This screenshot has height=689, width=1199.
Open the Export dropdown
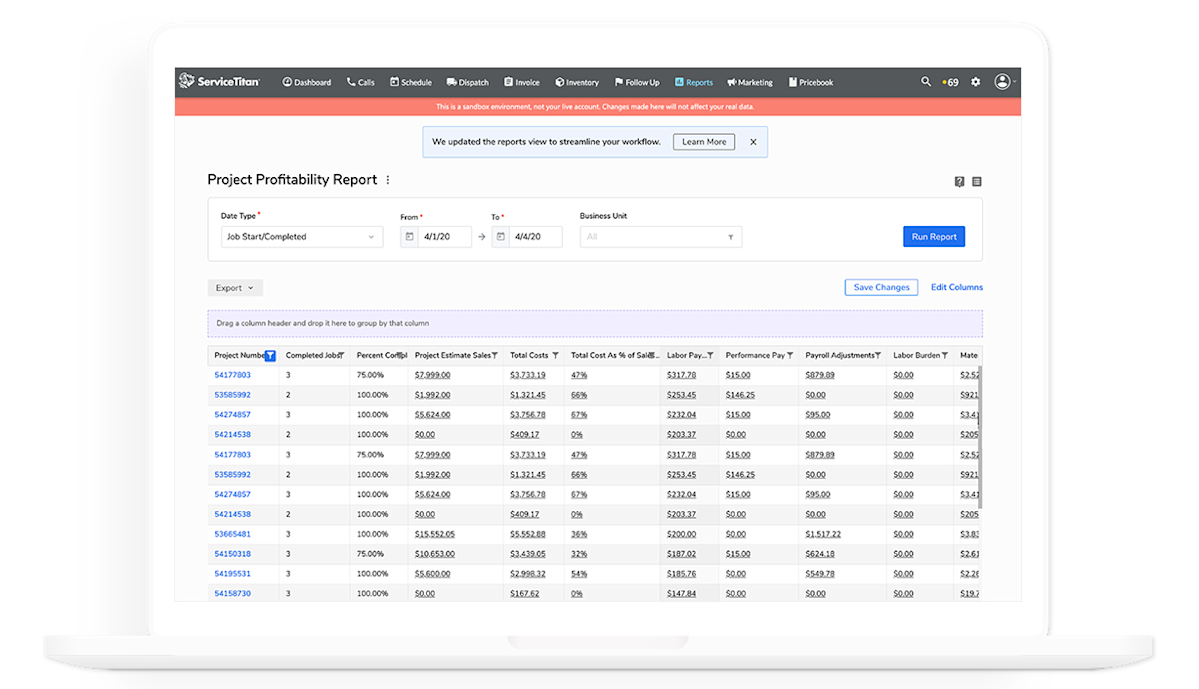(x=235, y=287)
